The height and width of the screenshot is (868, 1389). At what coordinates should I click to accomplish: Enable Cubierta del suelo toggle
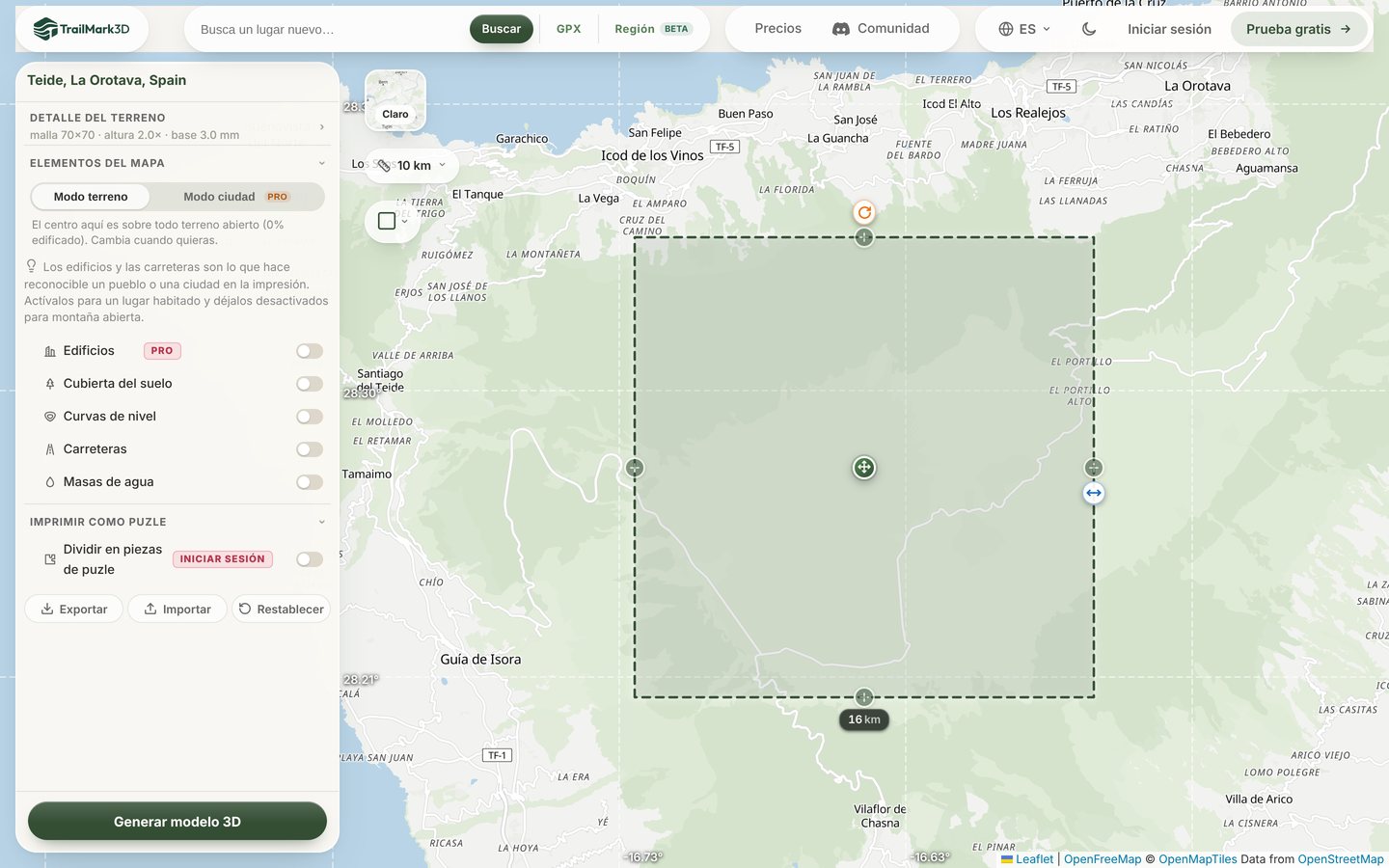click(310, 384)
